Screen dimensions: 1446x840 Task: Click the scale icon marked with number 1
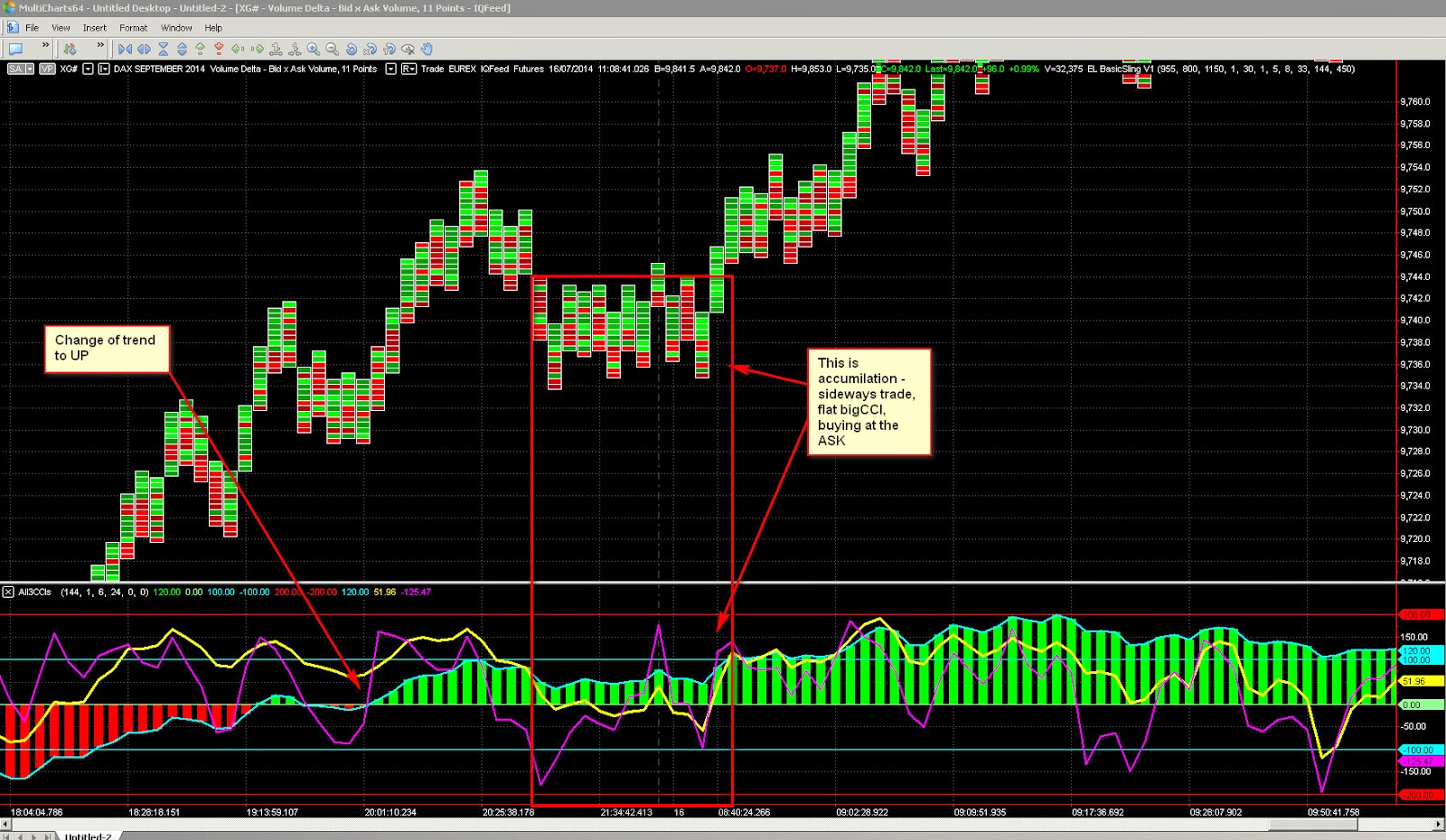click(276, 49)
